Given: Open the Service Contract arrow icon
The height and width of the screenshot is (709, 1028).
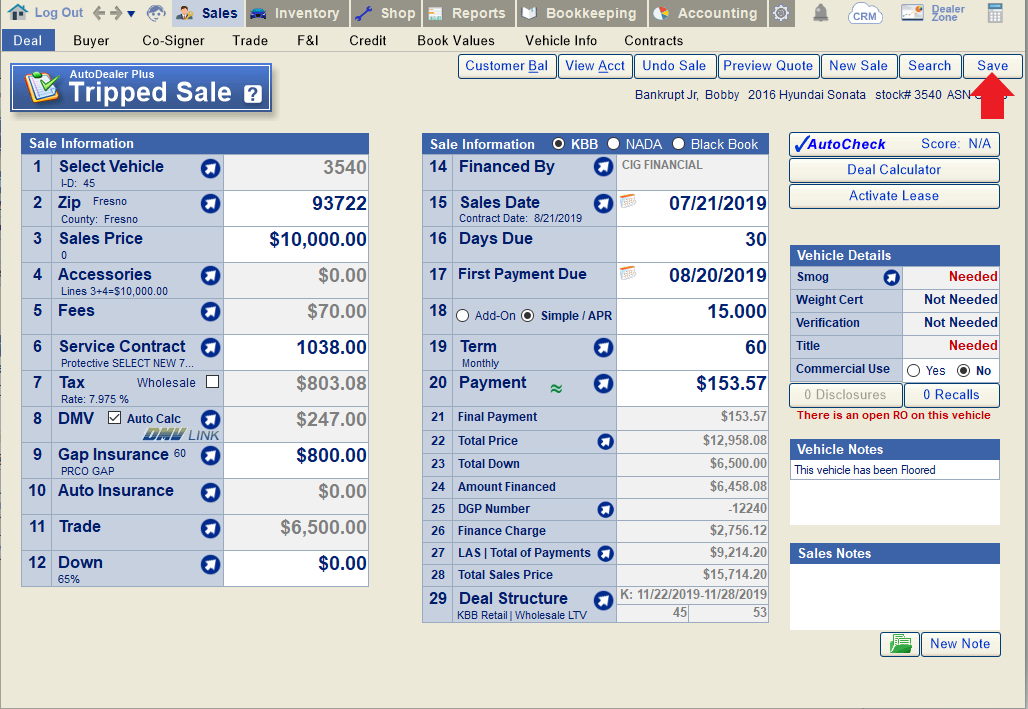Looking at the screenshot, I should pos(210,348).
